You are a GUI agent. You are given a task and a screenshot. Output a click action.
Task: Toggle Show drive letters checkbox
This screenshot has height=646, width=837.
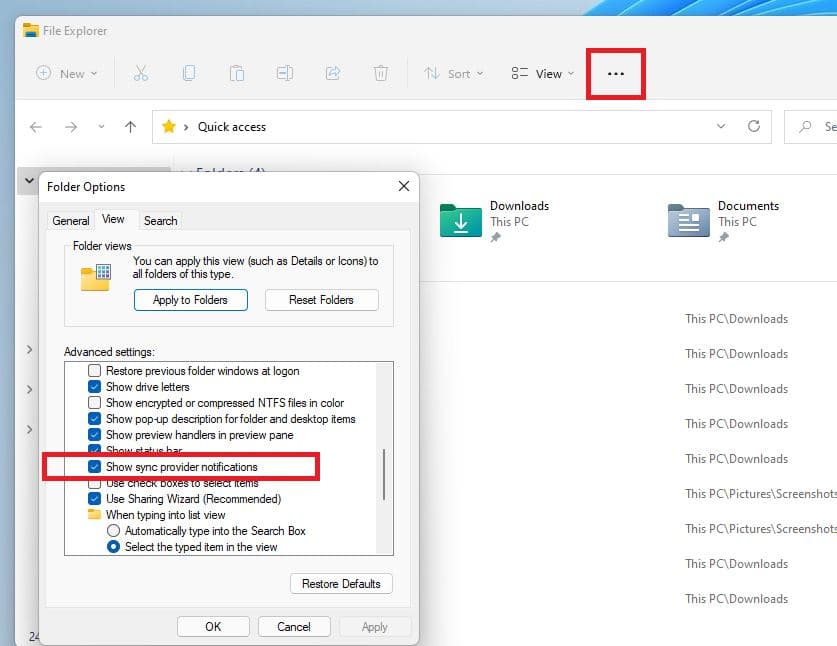tap(95, 387)
